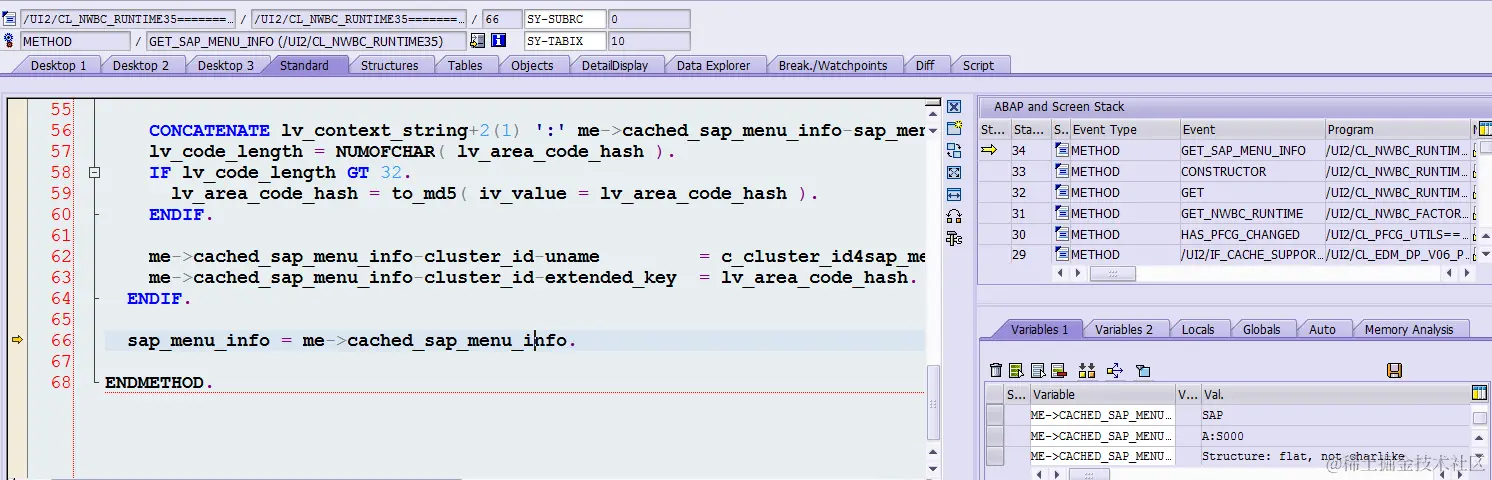Image resolution: width=1492 pixels, height=480 pixels.
Task: Click the blue info icon beside method name
Action: [x=498, y=41]
